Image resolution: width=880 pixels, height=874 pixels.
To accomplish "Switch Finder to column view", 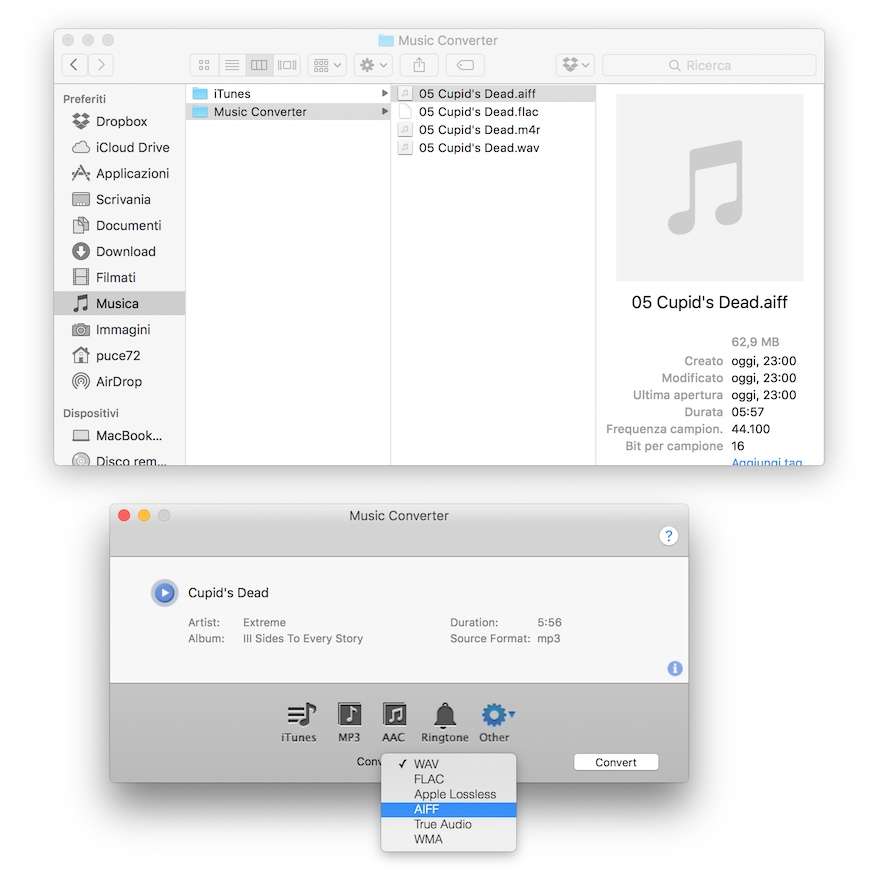I will 259,65.
